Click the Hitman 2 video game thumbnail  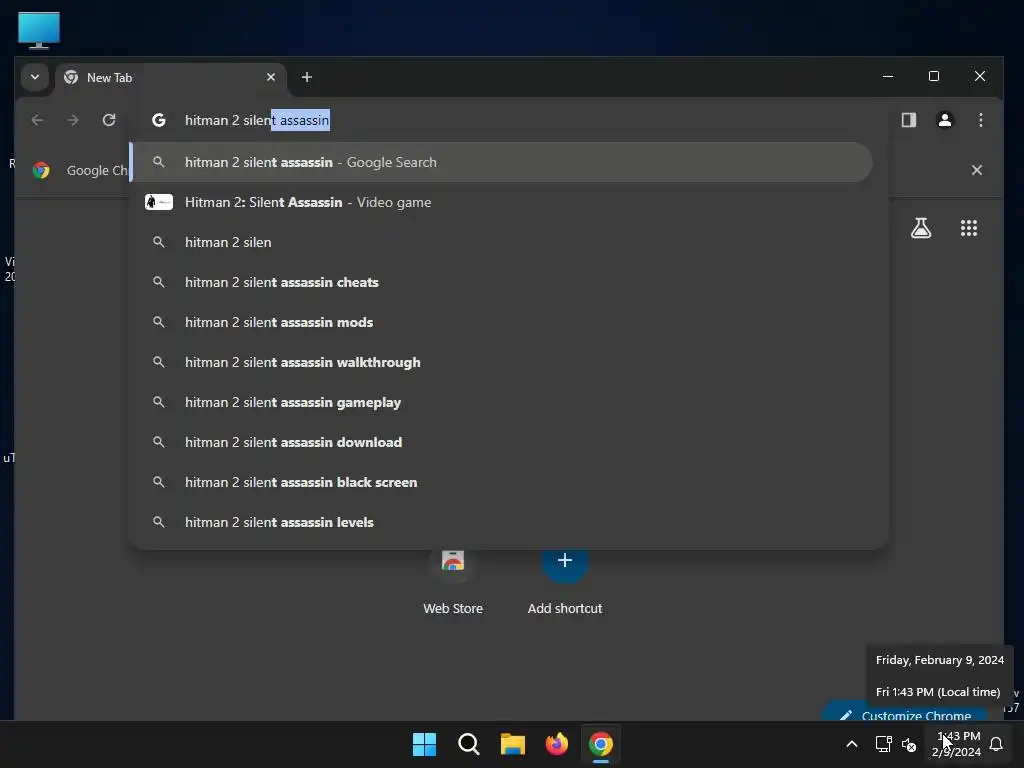pyautogui.click(x=159, y=202)
